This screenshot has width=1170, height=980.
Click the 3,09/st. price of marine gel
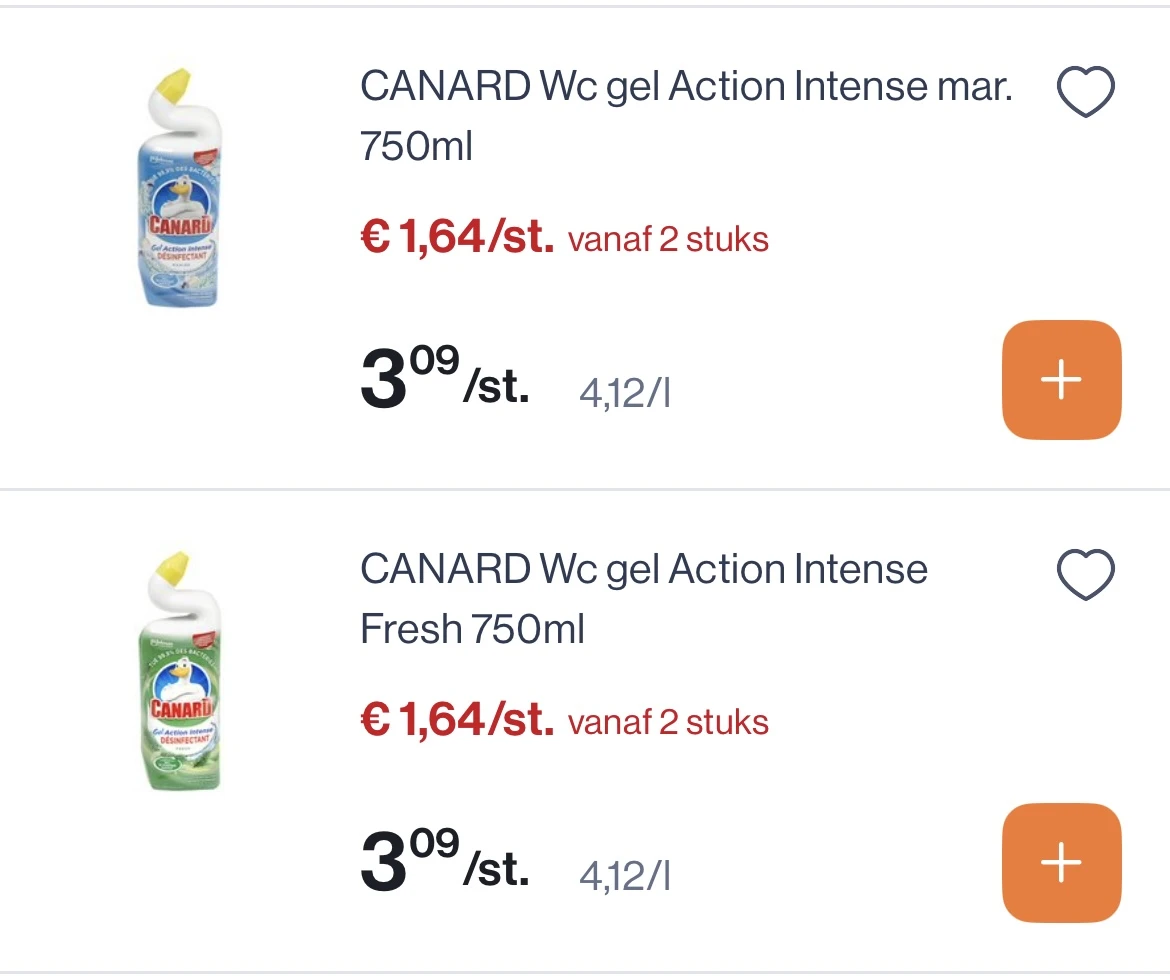pyautogui.click(x=444, y=381)
